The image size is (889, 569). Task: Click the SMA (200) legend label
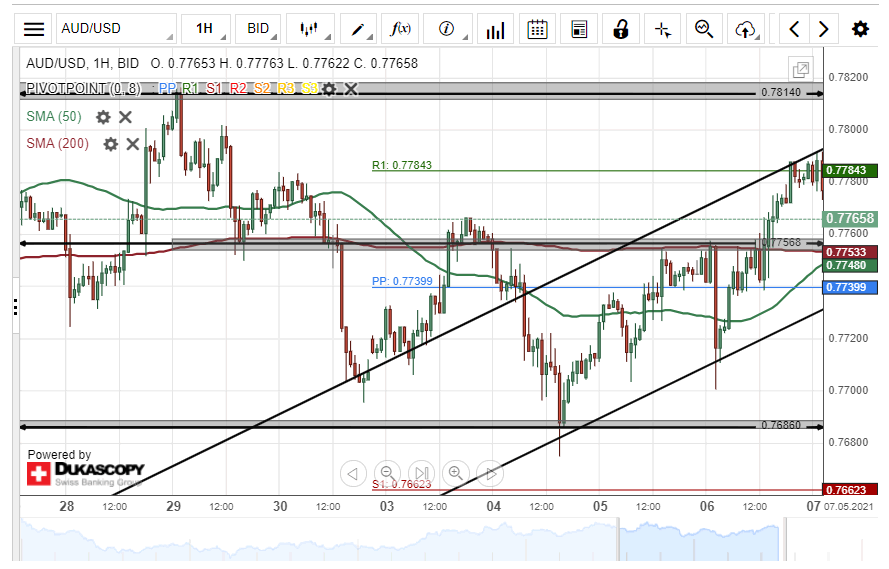57,144
